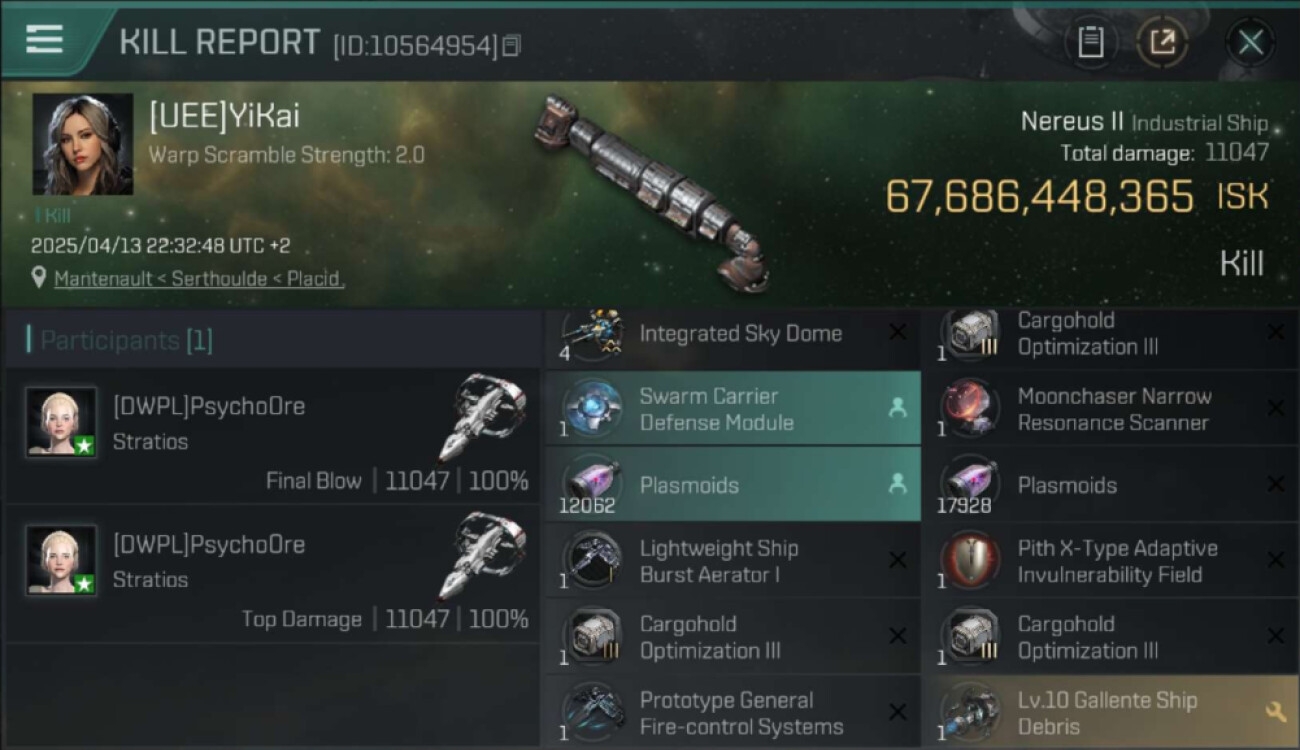Copy the kill report ID

click(512, 45)
